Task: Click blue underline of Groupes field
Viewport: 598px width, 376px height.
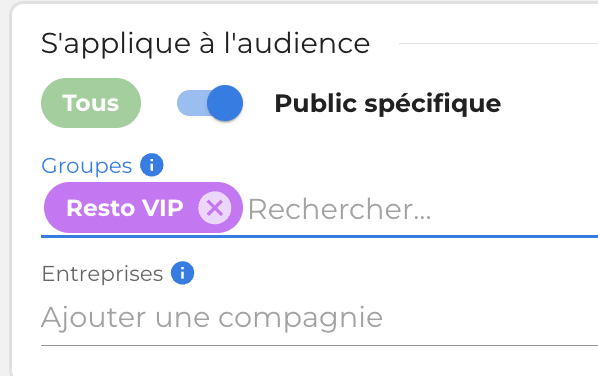Action: tap(320, 236)
